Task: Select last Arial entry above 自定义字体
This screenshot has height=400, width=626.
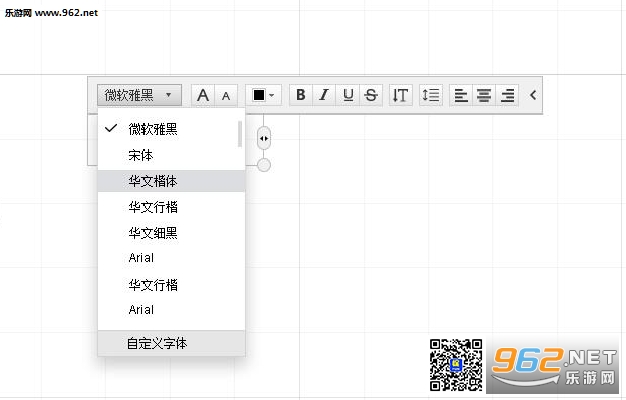Action: pyautogui.click(x=171, y=310)
